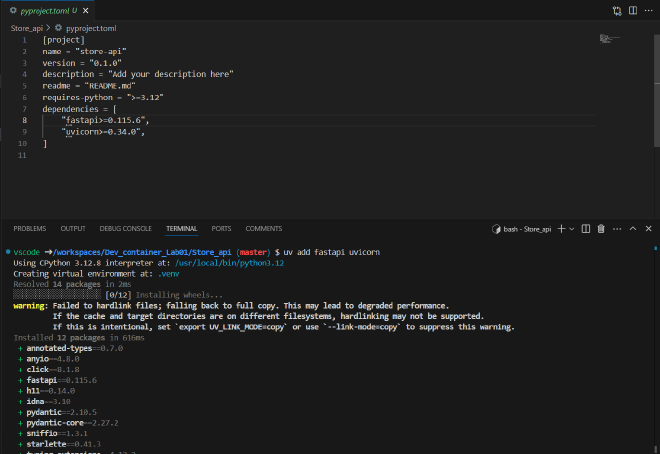Screen dimensions: 660x454
Task: Create a new terminal with plus icon
Action: (x=561, y=228)
